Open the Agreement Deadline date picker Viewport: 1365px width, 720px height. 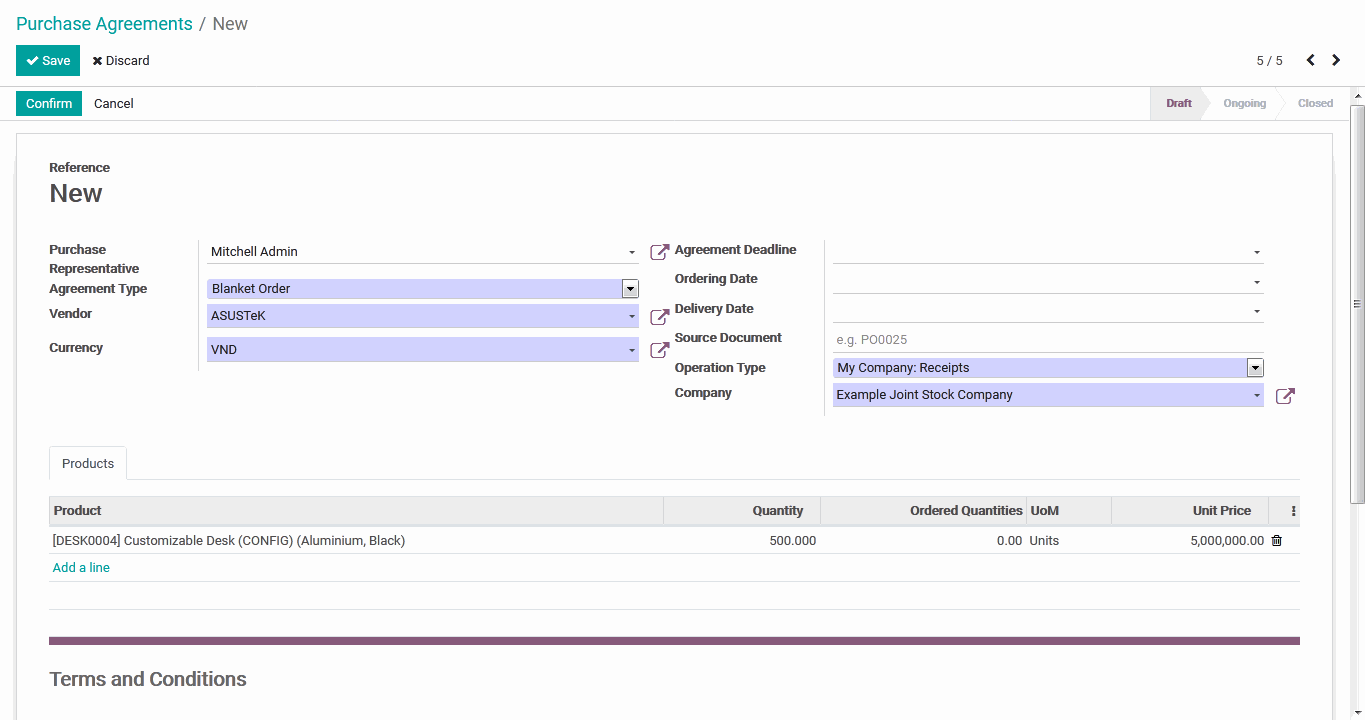(x=1047, y=252)
